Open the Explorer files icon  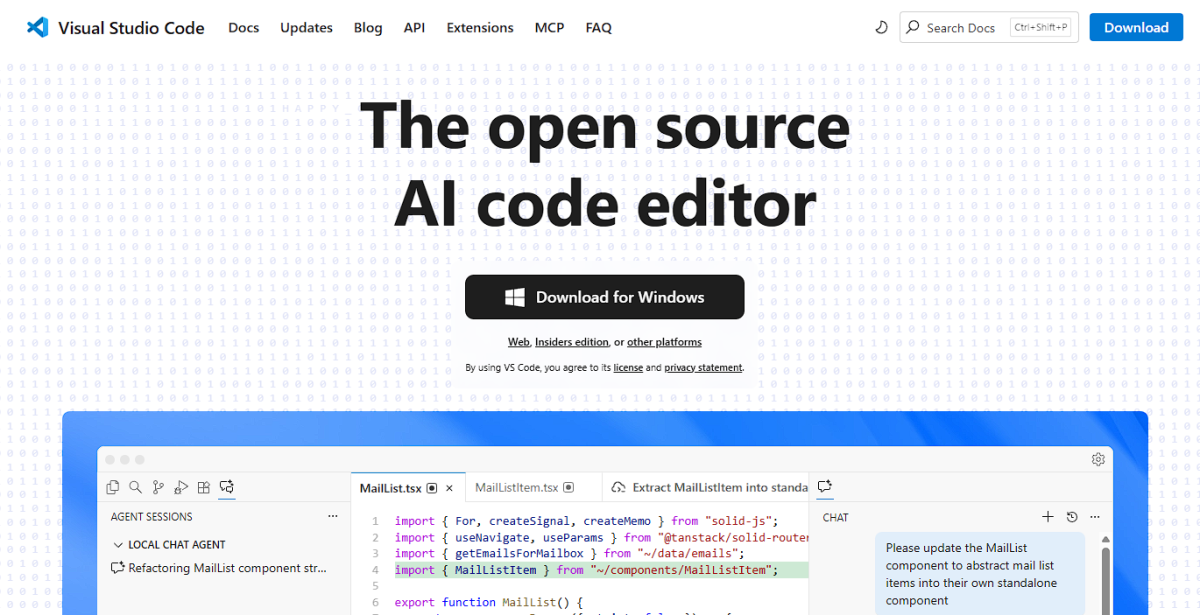[113, 487]
